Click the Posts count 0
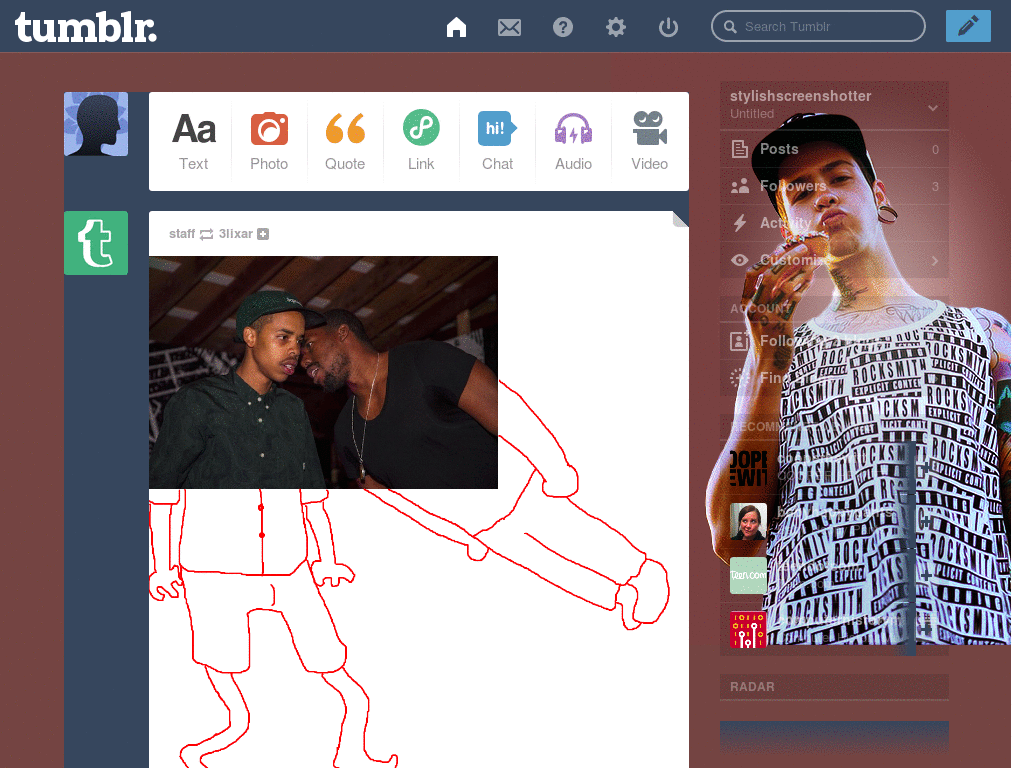Viewport: 1024px width, 768px height. click(x=935, y=150)
